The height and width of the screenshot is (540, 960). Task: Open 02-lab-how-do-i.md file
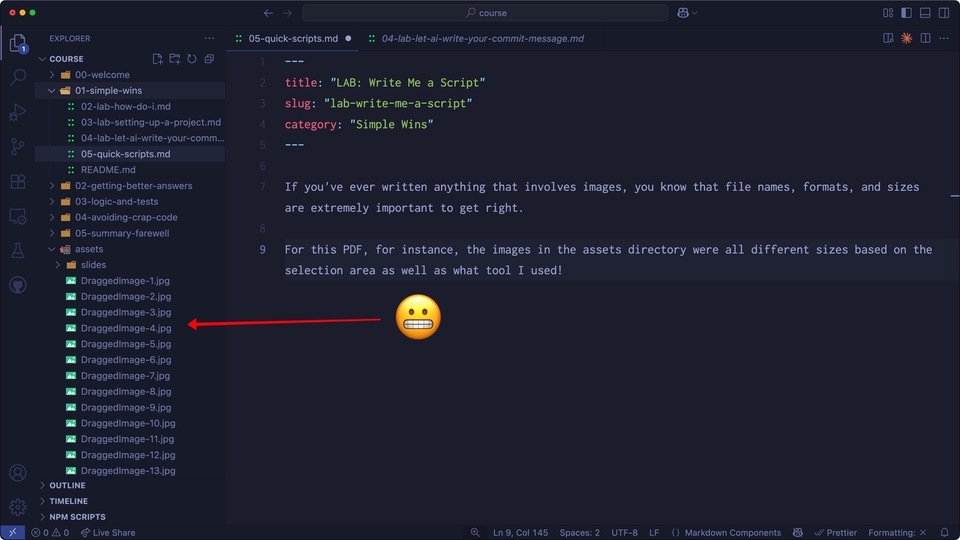click(130, 107)
